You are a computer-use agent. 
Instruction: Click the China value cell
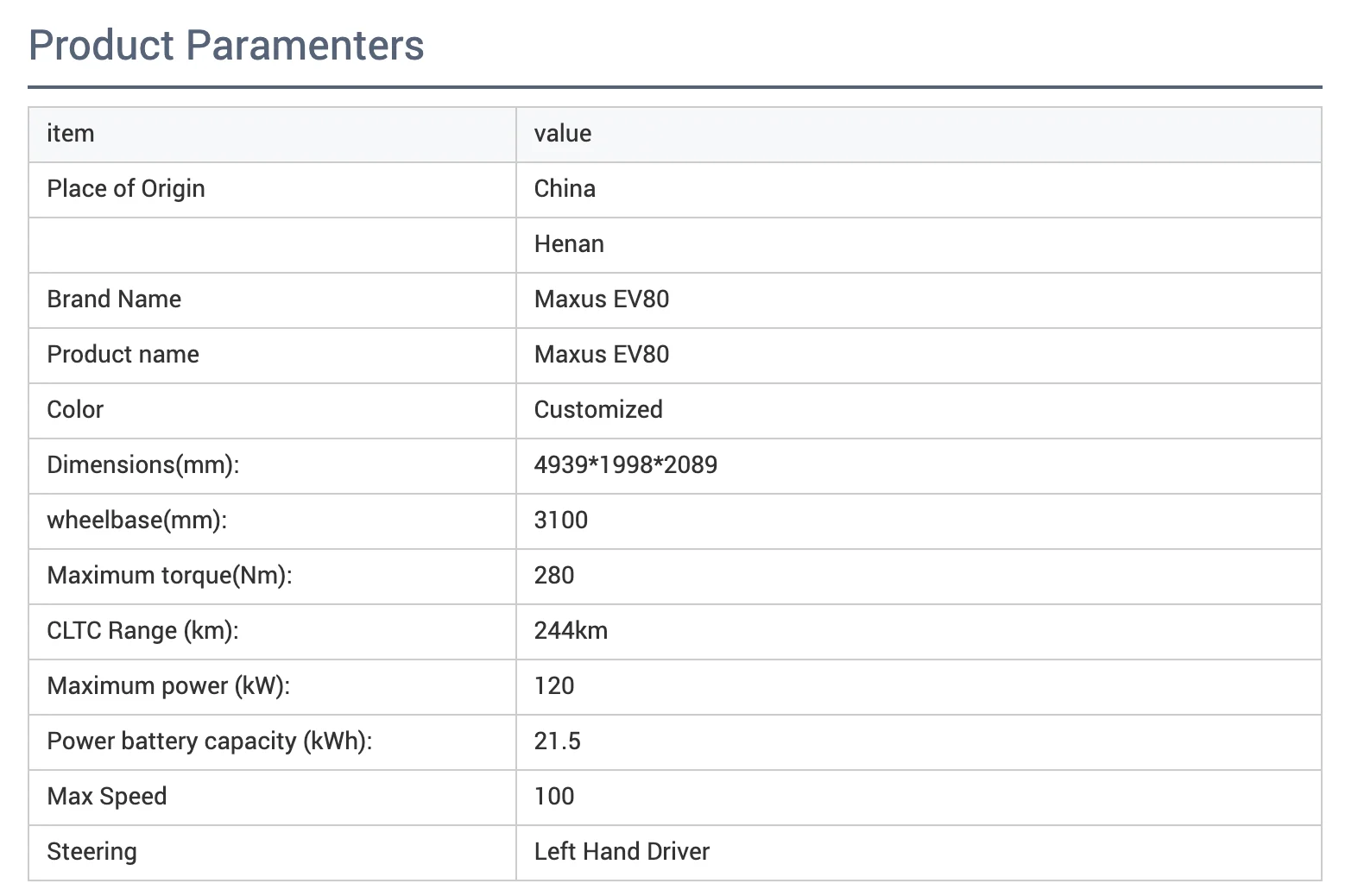tap(565, 189)
